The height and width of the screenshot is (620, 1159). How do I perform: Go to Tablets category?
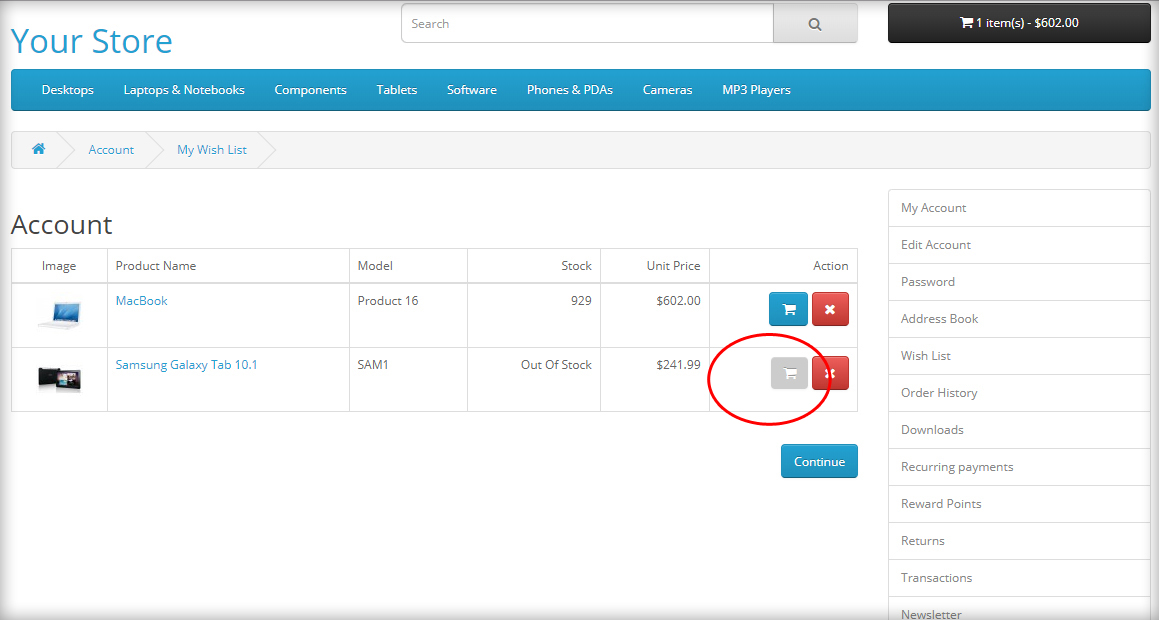coord(397,90)
